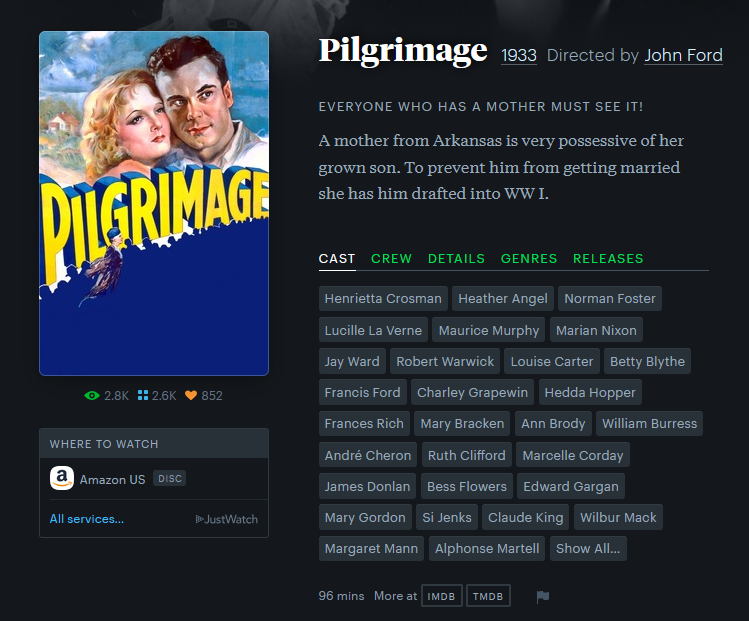The height and width of the screenshot is (621, 749).
Task: Click Ann Brody cast tag
Action: point(553,423)
